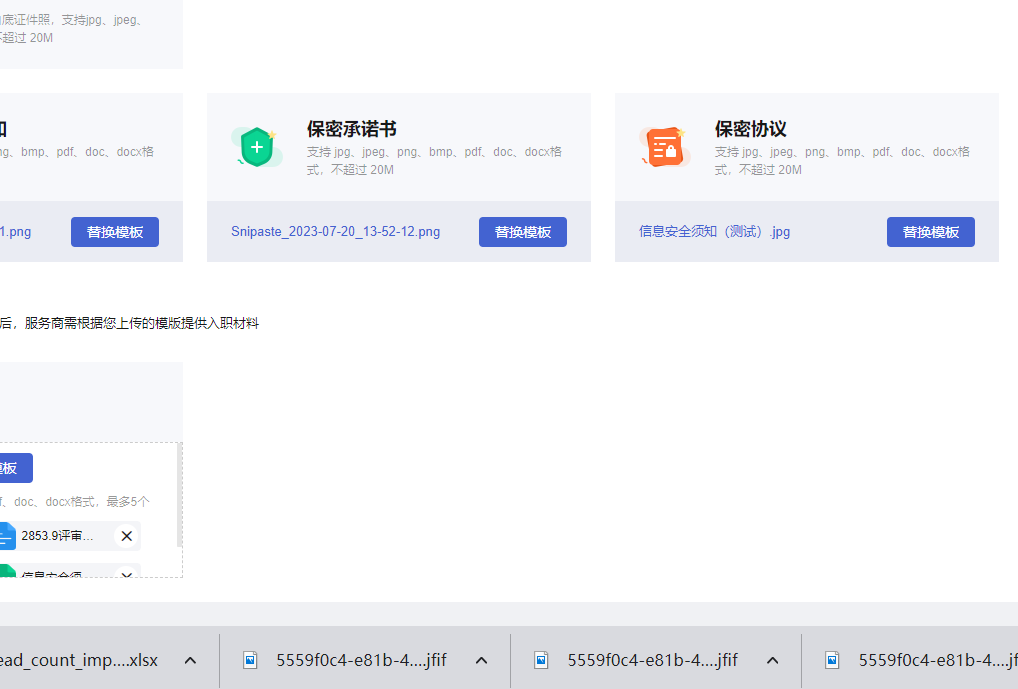
Task: Open the first jfif download's chevron menu
Action: click(x=481, y=660)
